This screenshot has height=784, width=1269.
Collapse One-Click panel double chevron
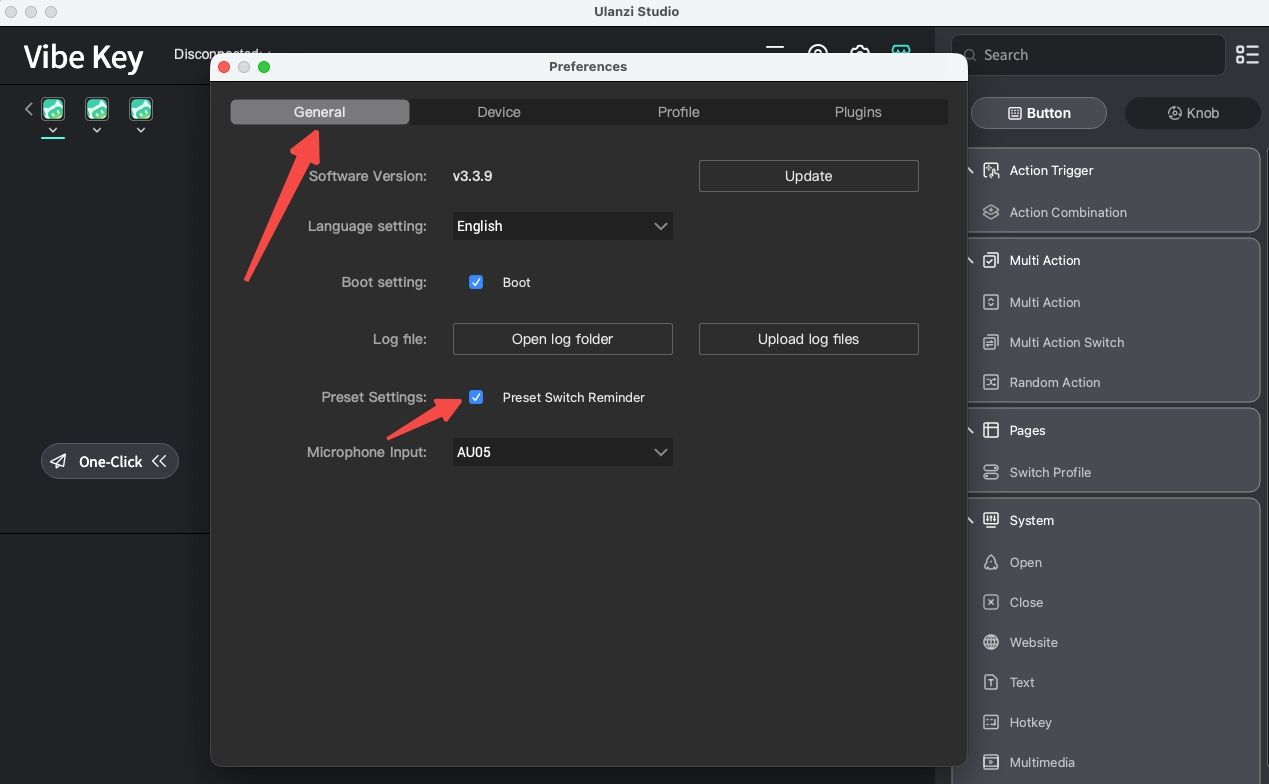click(x=160, y=461)
